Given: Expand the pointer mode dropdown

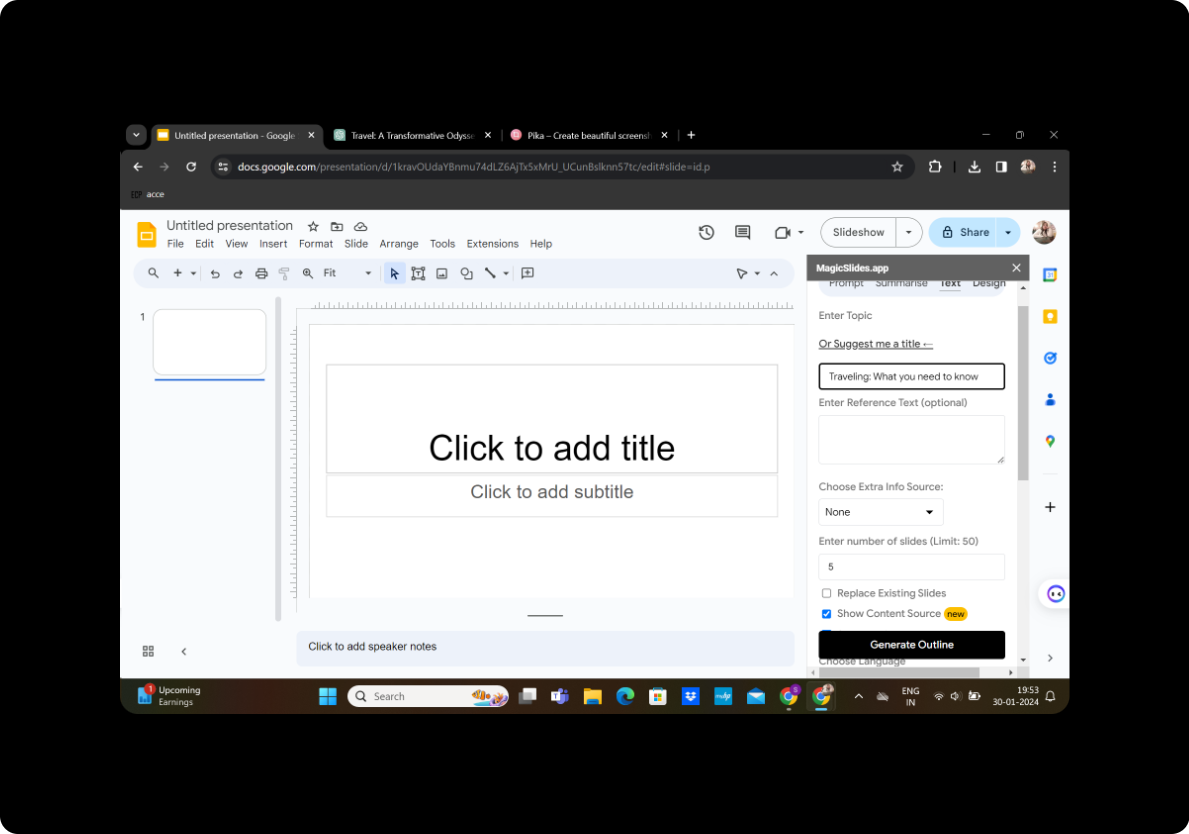Looking at the screenshot, I should pos(757,274).
